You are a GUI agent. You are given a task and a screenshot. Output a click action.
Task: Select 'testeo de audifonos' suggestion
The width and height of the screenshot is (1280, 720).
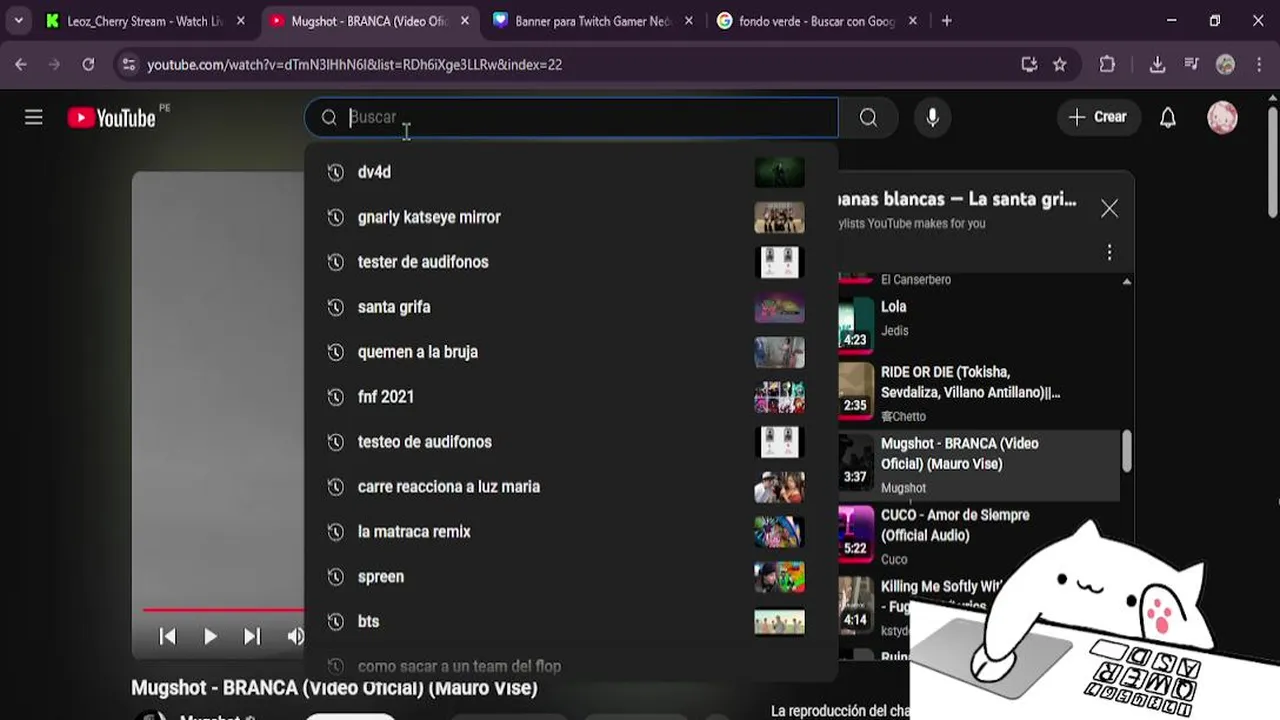point(571,442)
